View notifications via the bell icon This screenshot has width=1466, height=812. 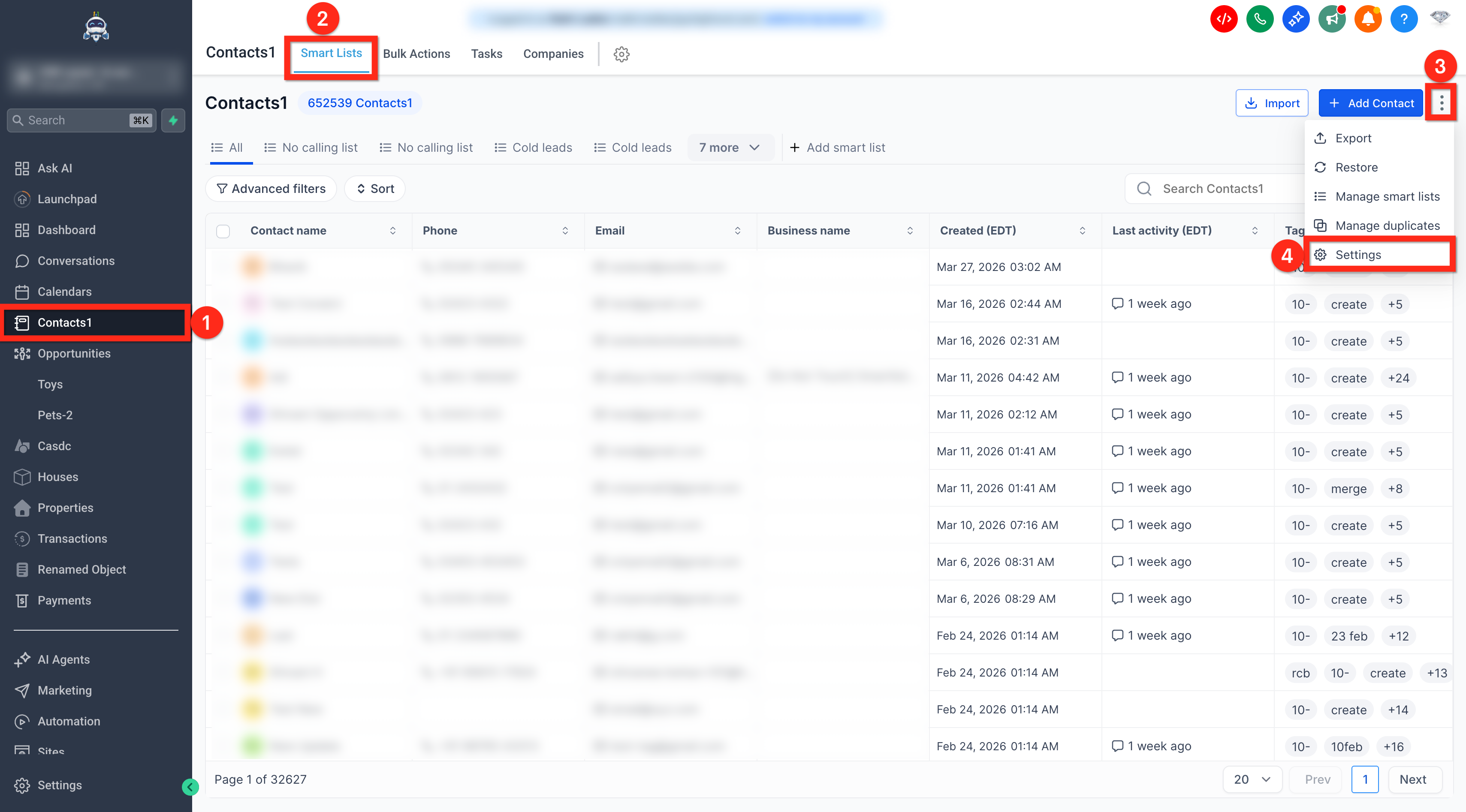[x=1368, y=18]
